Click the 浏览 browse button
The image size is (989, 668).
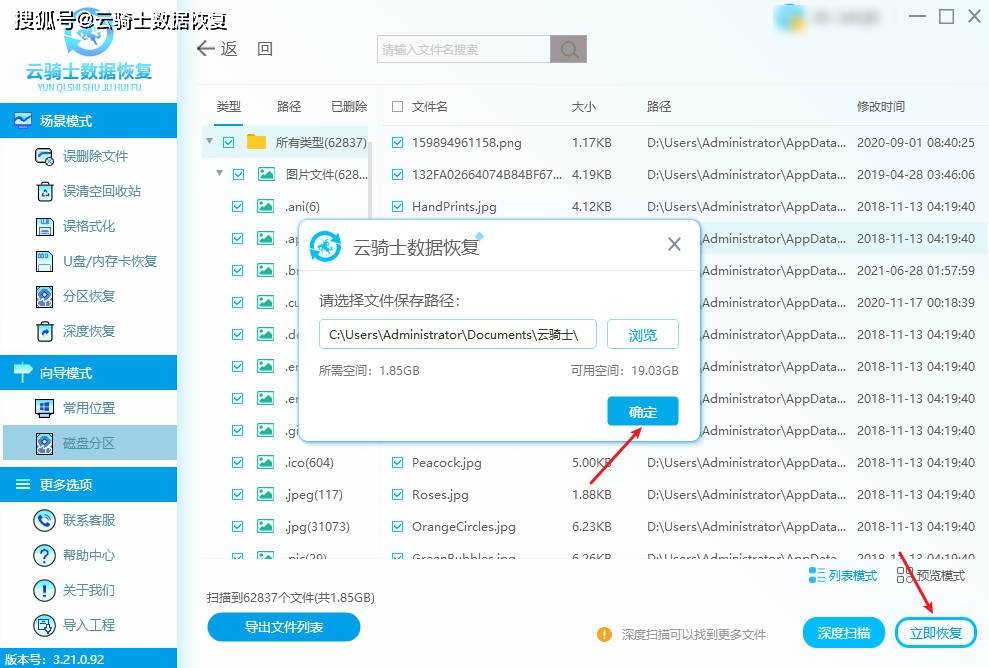642,335
